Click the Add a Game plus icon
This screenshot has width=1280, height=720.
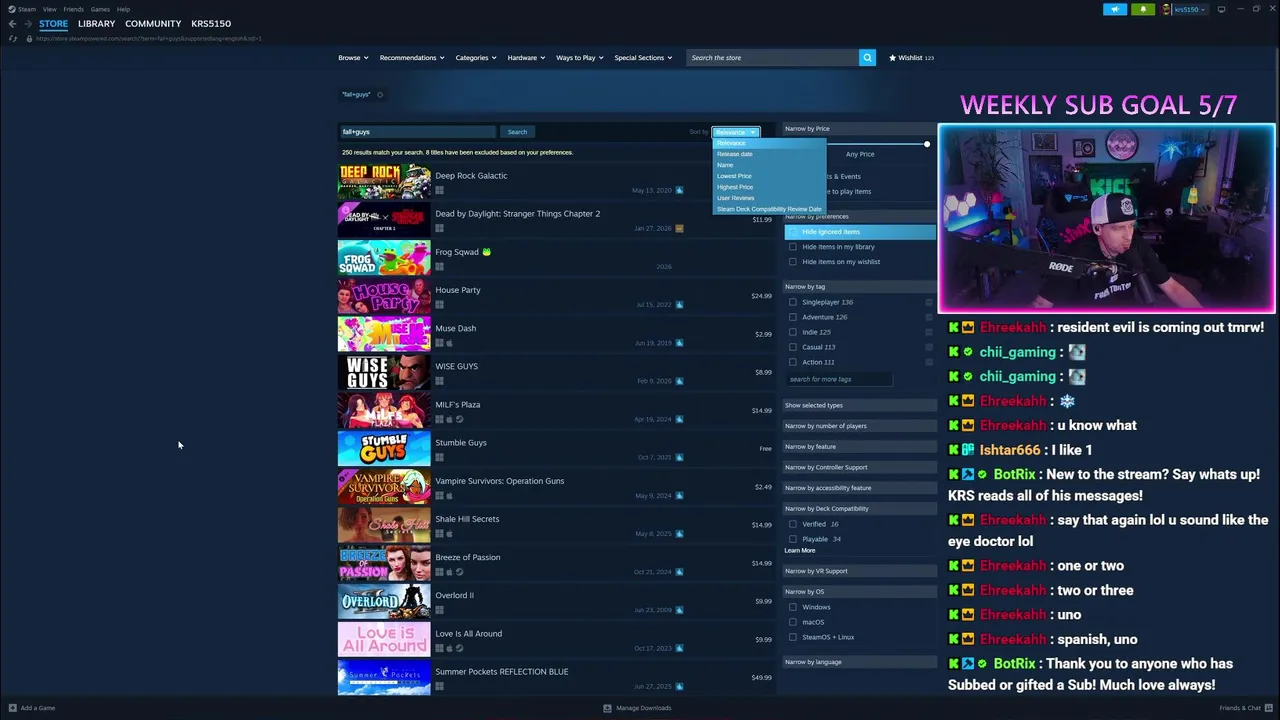[x=13, y=708]
